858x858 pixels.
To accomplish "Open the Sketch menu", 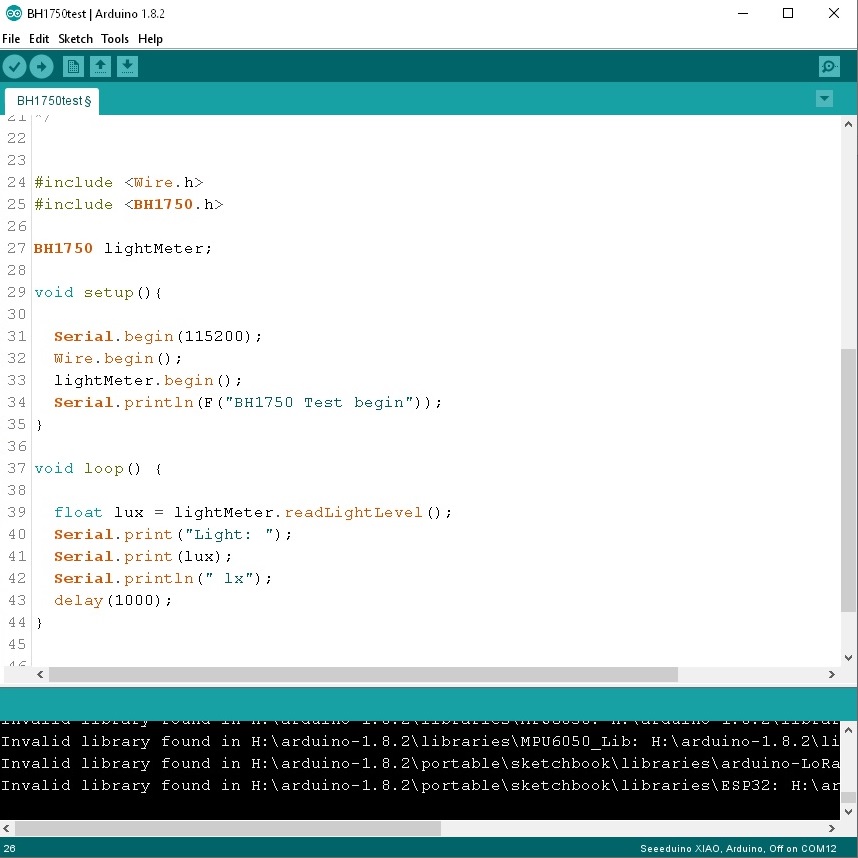I will click(x=76, y=39).
